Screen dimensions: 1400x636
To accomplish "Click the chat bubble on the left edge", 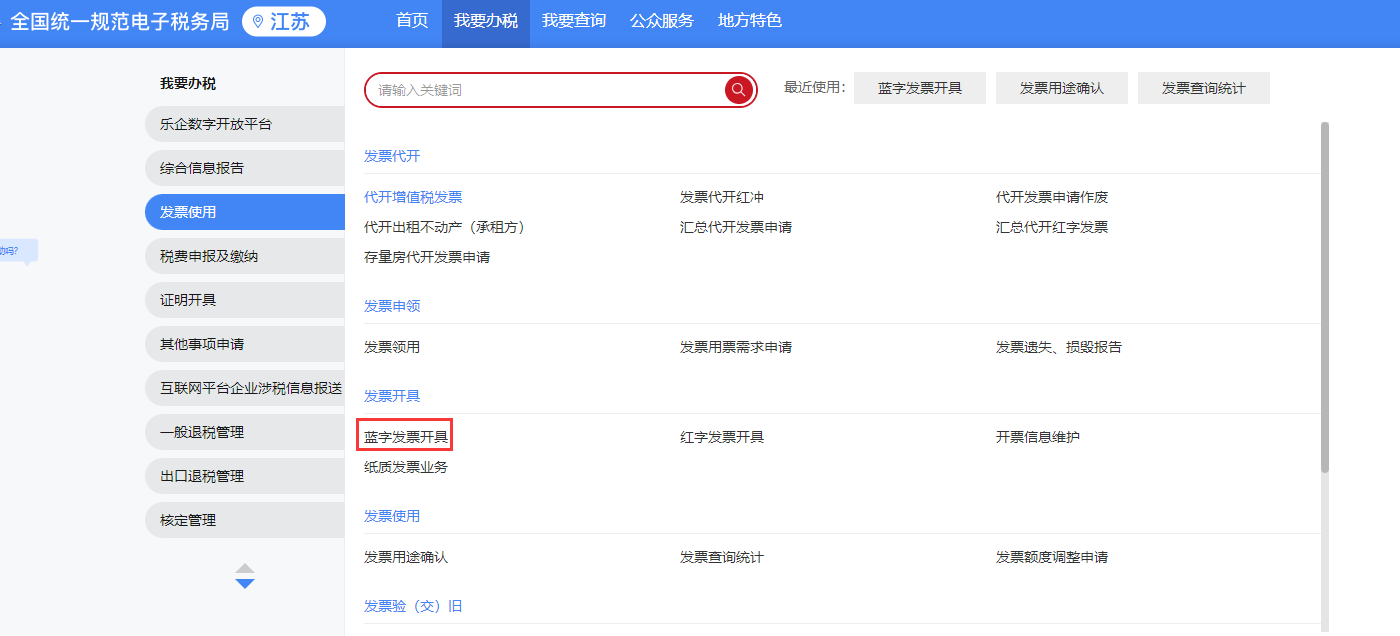I will pos(16,250).
